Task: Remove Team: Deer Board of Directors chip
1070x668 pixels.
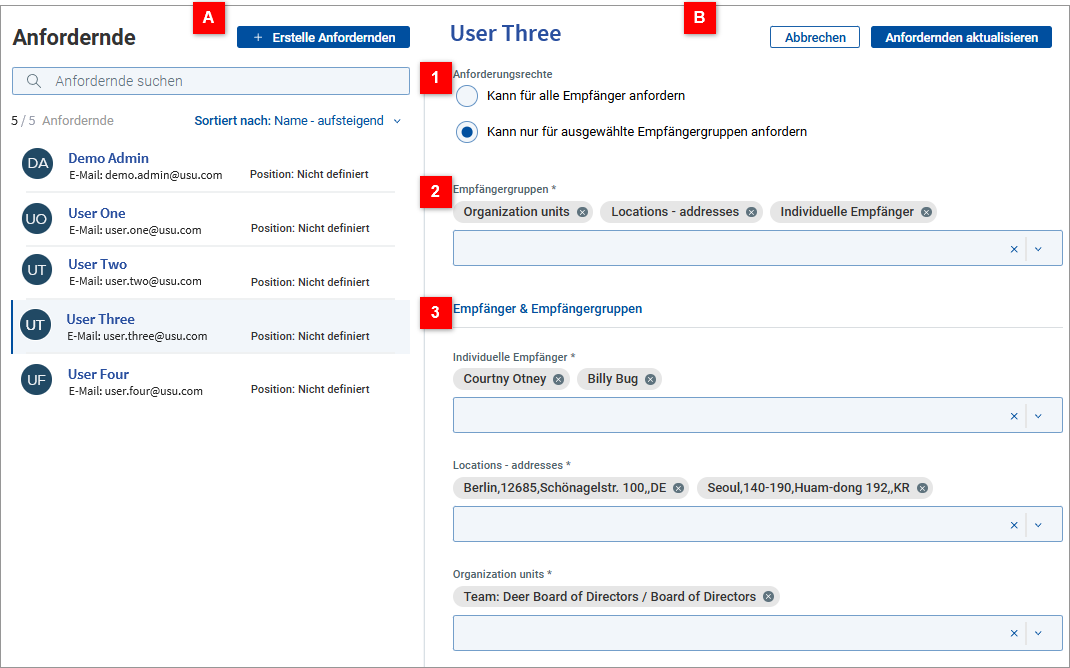Action: pos(768,596)
